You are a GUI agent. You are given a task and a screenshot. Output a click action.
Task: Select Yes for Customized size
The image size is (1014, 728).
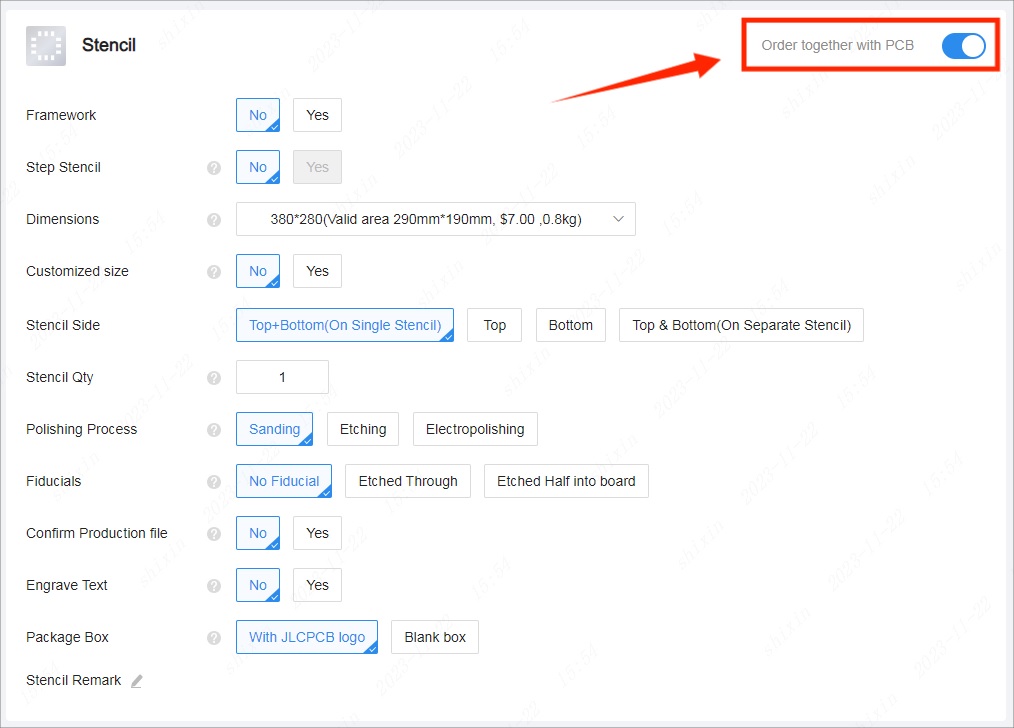click(x=317, y=271)
